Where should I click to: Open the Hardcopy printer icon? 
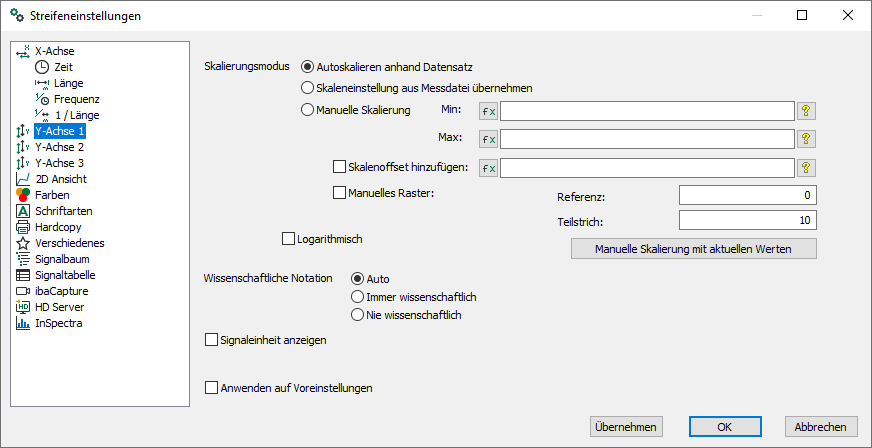(23, 227)
